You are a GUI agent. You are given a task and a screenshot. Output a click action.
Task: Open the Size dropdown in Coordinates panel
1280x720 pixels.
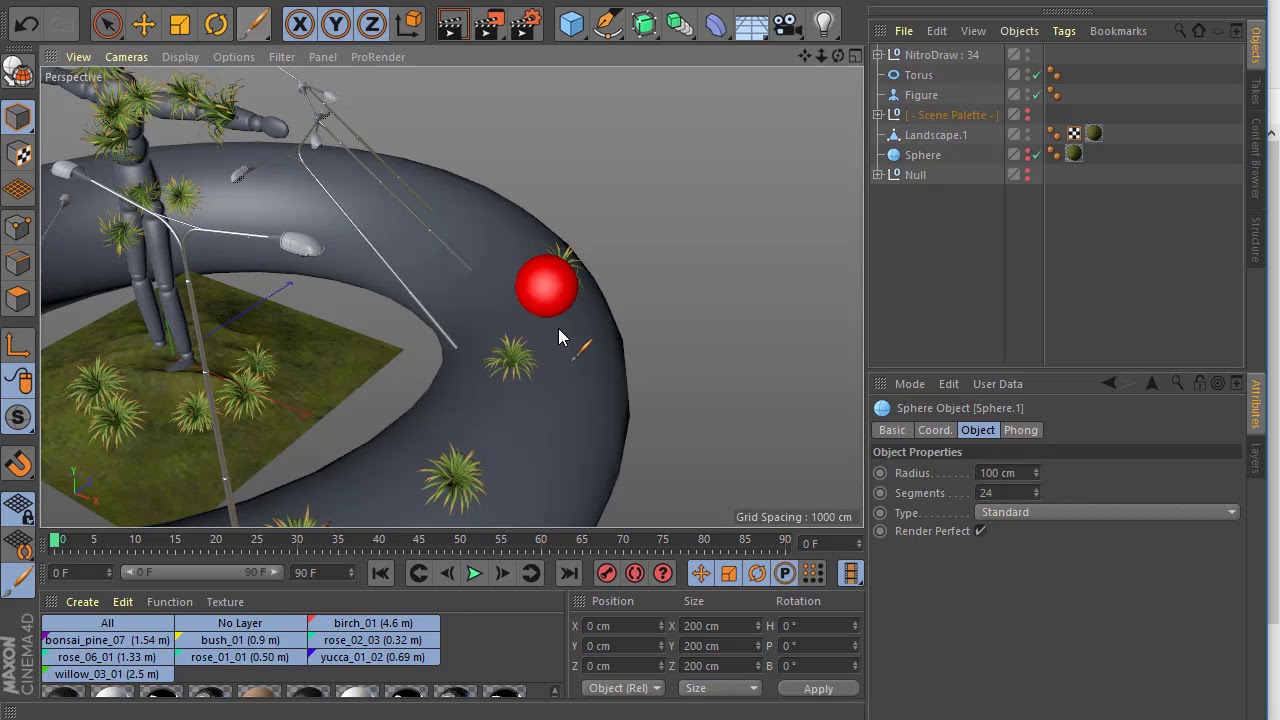click(719, 688)
